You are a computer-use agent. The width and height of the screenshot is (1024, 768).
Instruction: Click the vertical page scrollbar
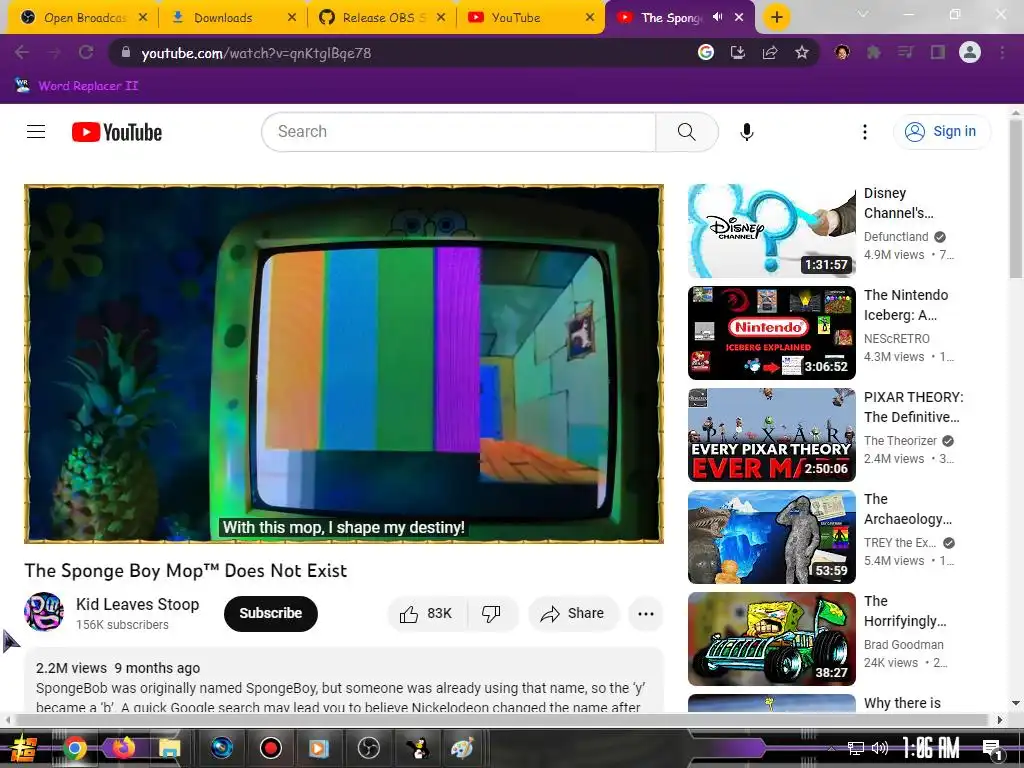coord(1016,199)
